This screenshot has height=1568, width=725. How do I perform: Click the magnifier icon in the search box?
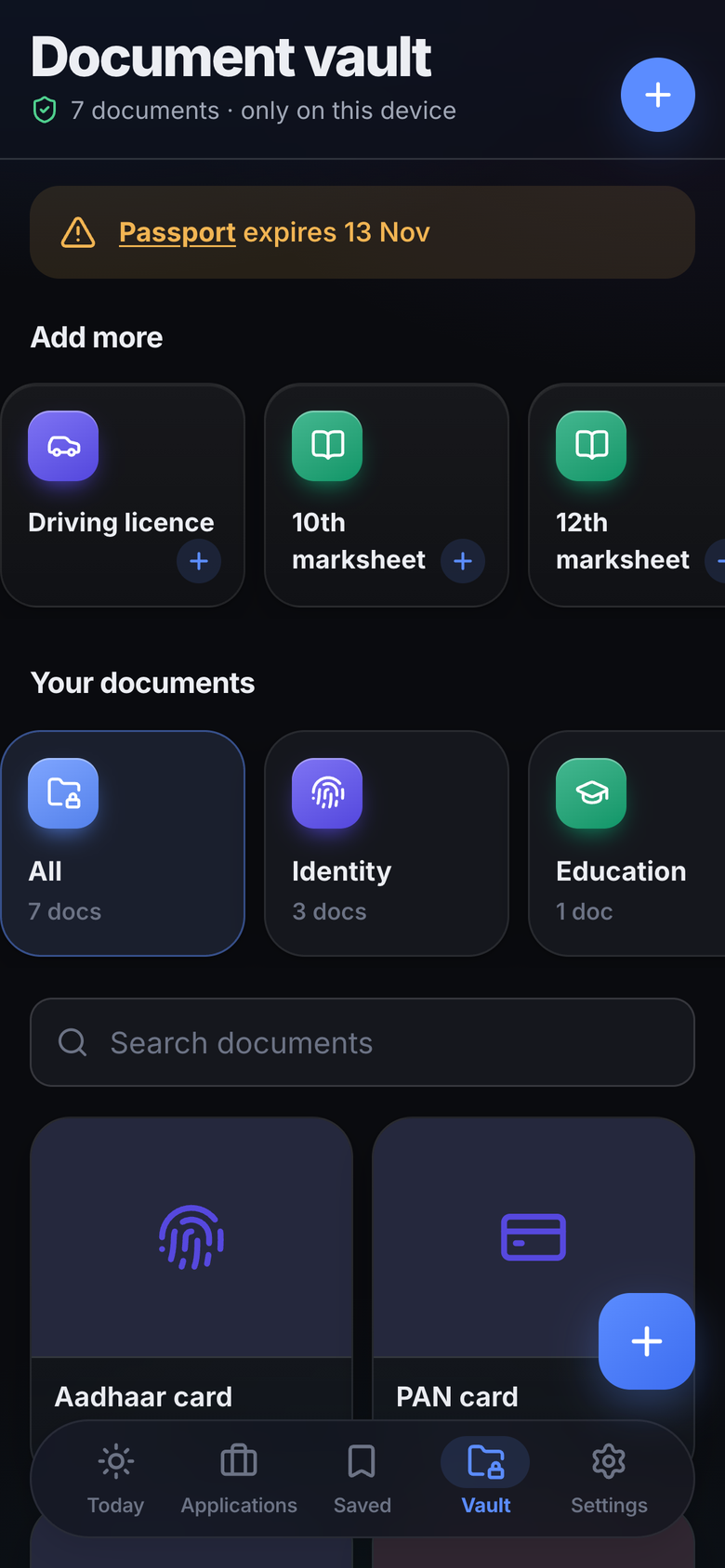[x=72, y=1042]
